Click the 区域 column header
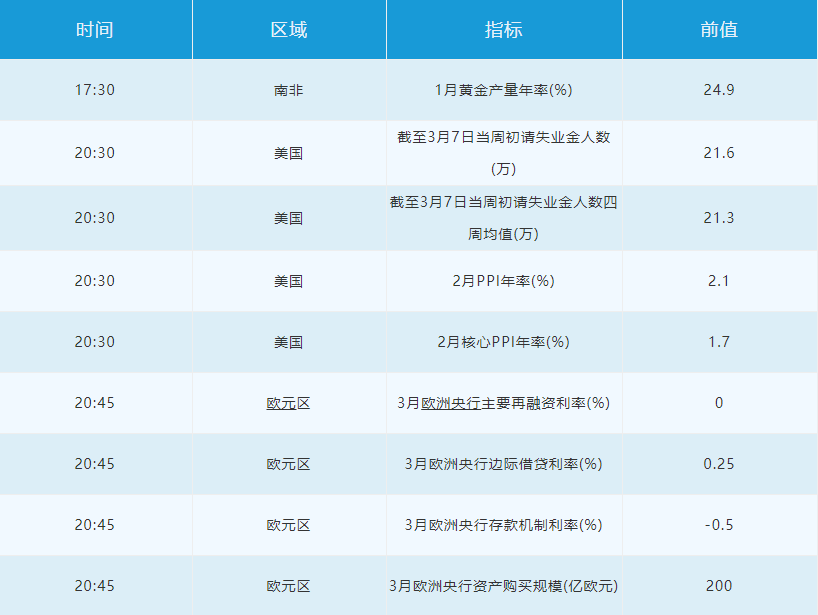This screenshot has height=615, width=818. (289, 30)
